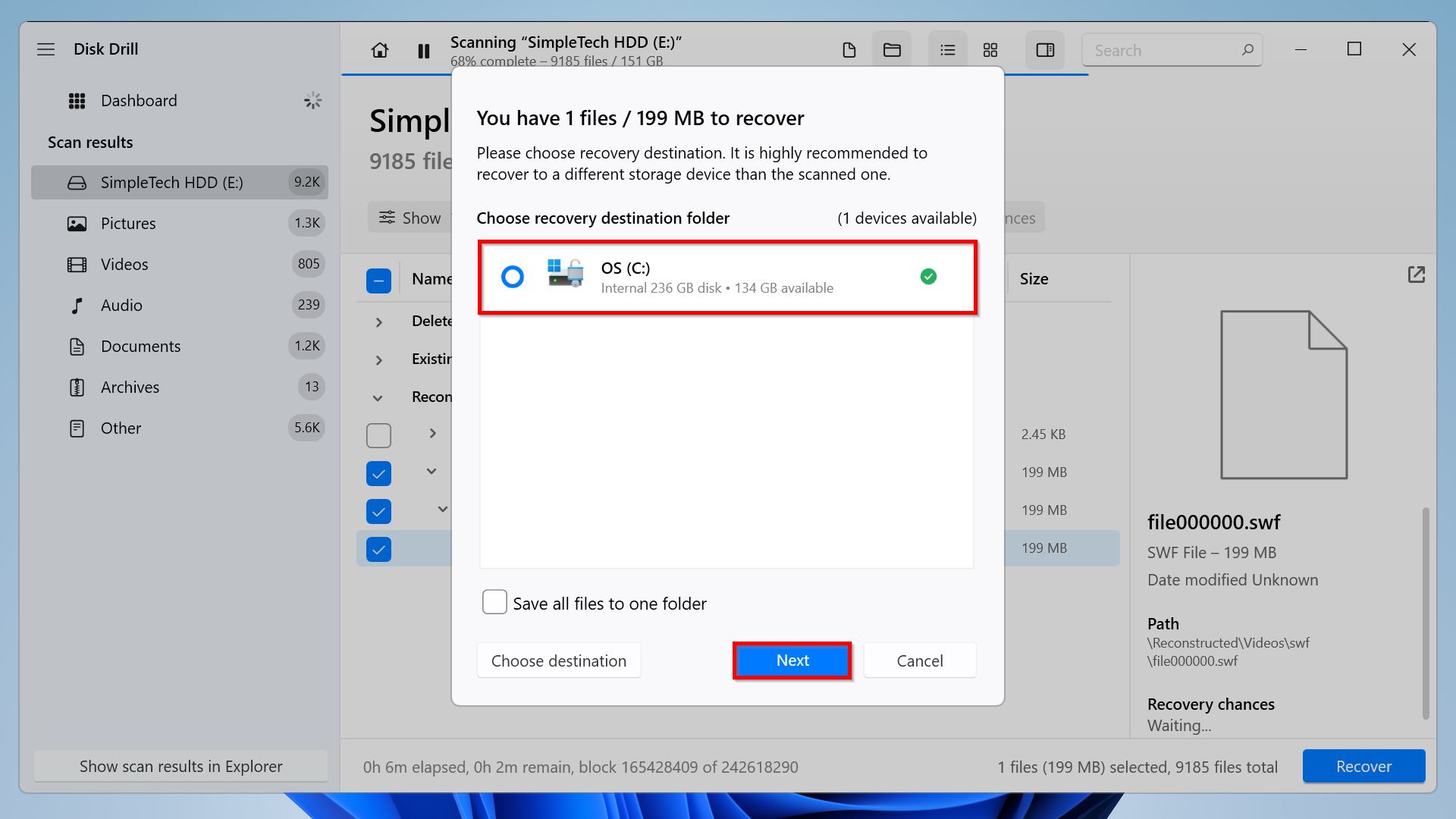Open Videos category
Image resolution: width=1456 pixels, height=819 pixels.
pos(180,264)
